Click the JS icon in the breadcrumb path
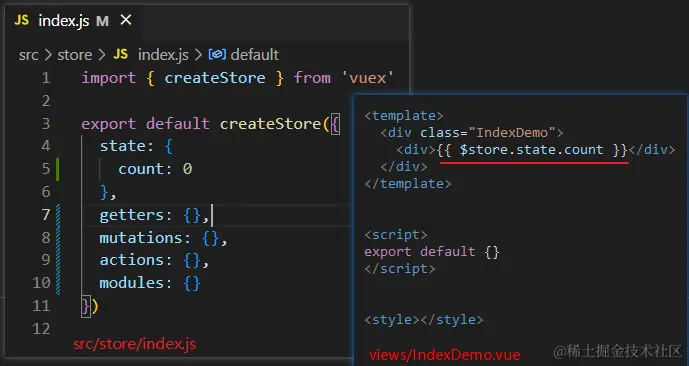This screenshot has width=689, height=366. [x=121, y=54]
